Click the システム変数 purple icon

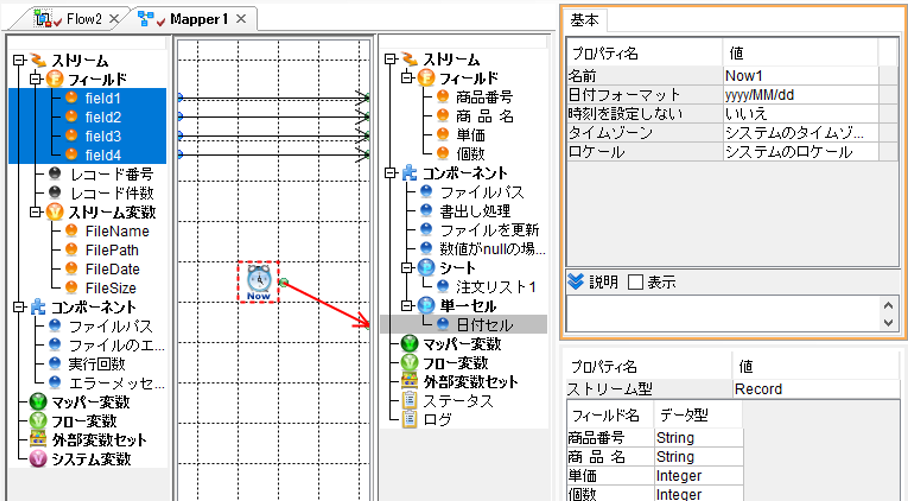tap(38, 459)
